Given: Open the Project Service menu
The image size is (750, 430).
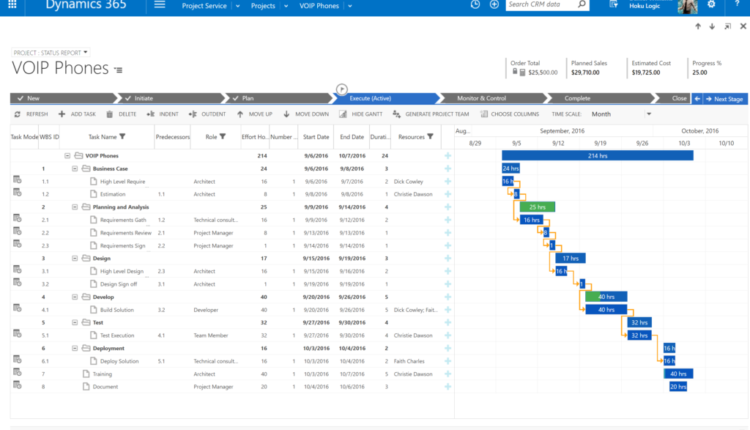Looking at the screenshot, I should tap(208, 5).
